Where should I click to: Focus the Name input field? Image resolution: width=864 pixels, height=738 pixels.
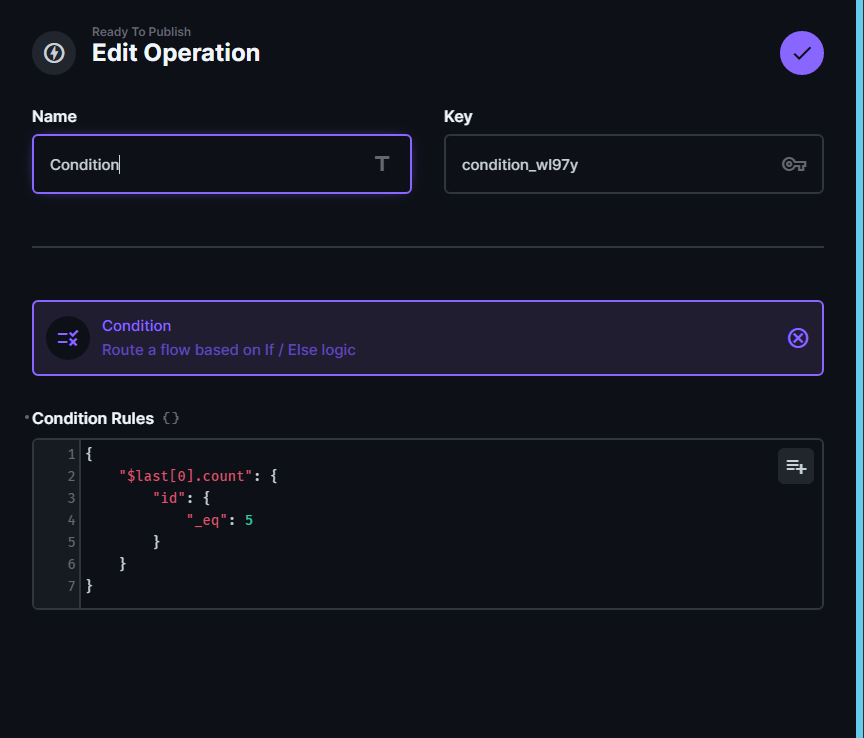coord(200,164)
